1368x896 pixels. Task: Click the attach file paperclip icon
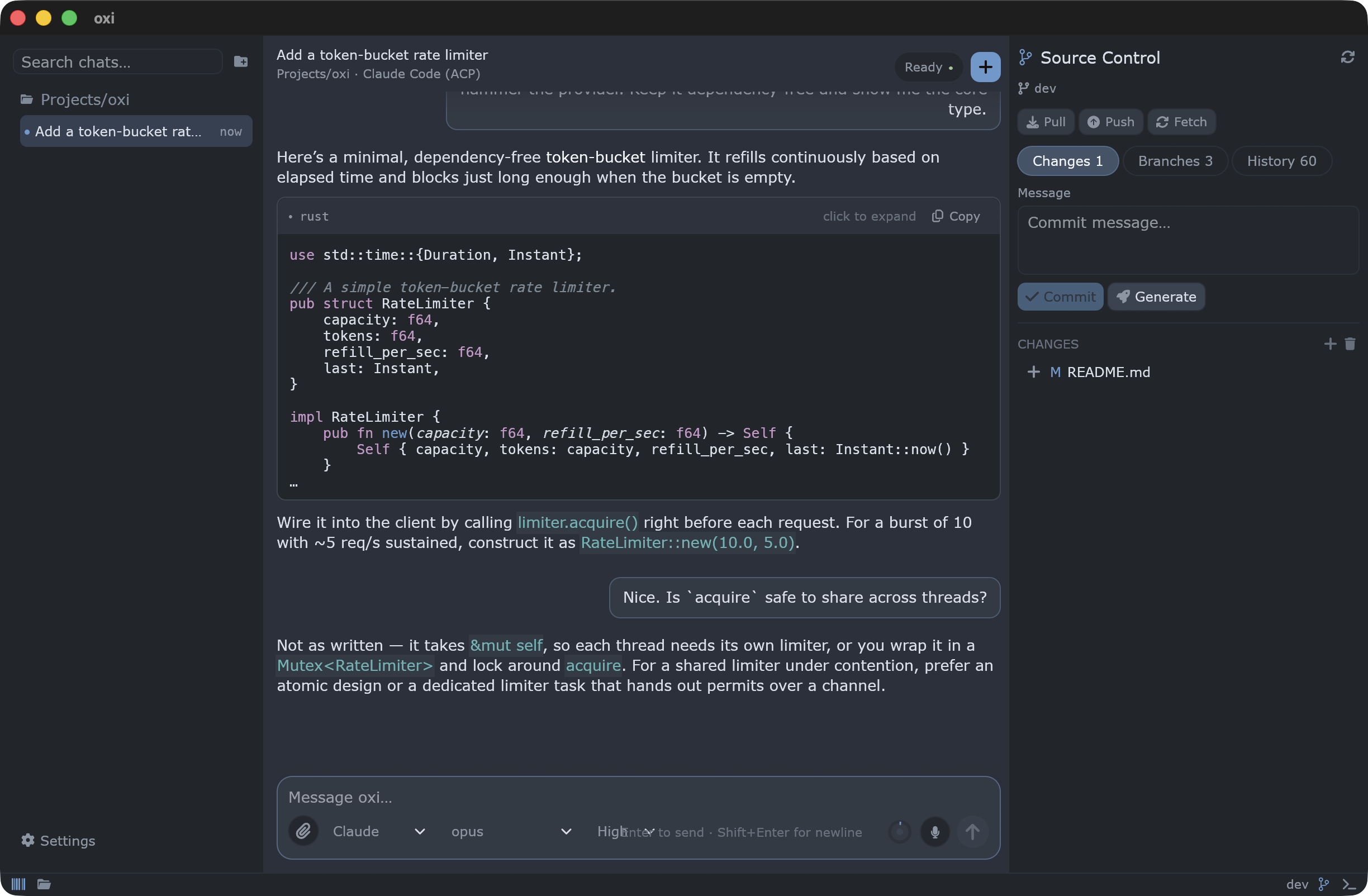[x=303, y=831]
